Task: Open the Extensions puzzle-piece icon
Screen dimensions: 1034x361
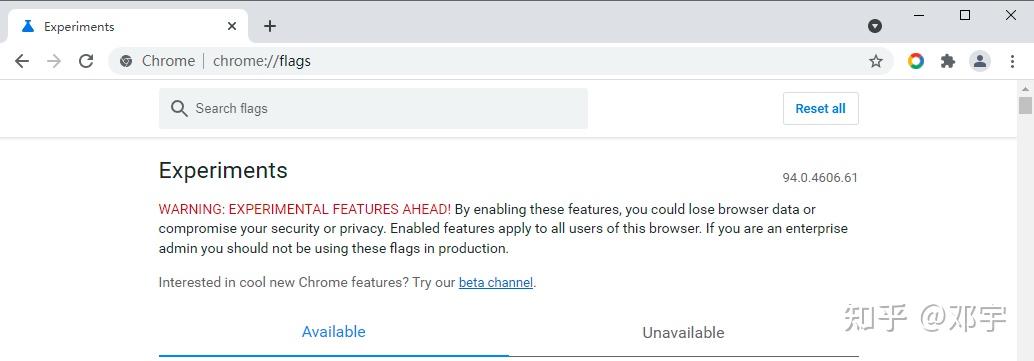Action: 948,61
